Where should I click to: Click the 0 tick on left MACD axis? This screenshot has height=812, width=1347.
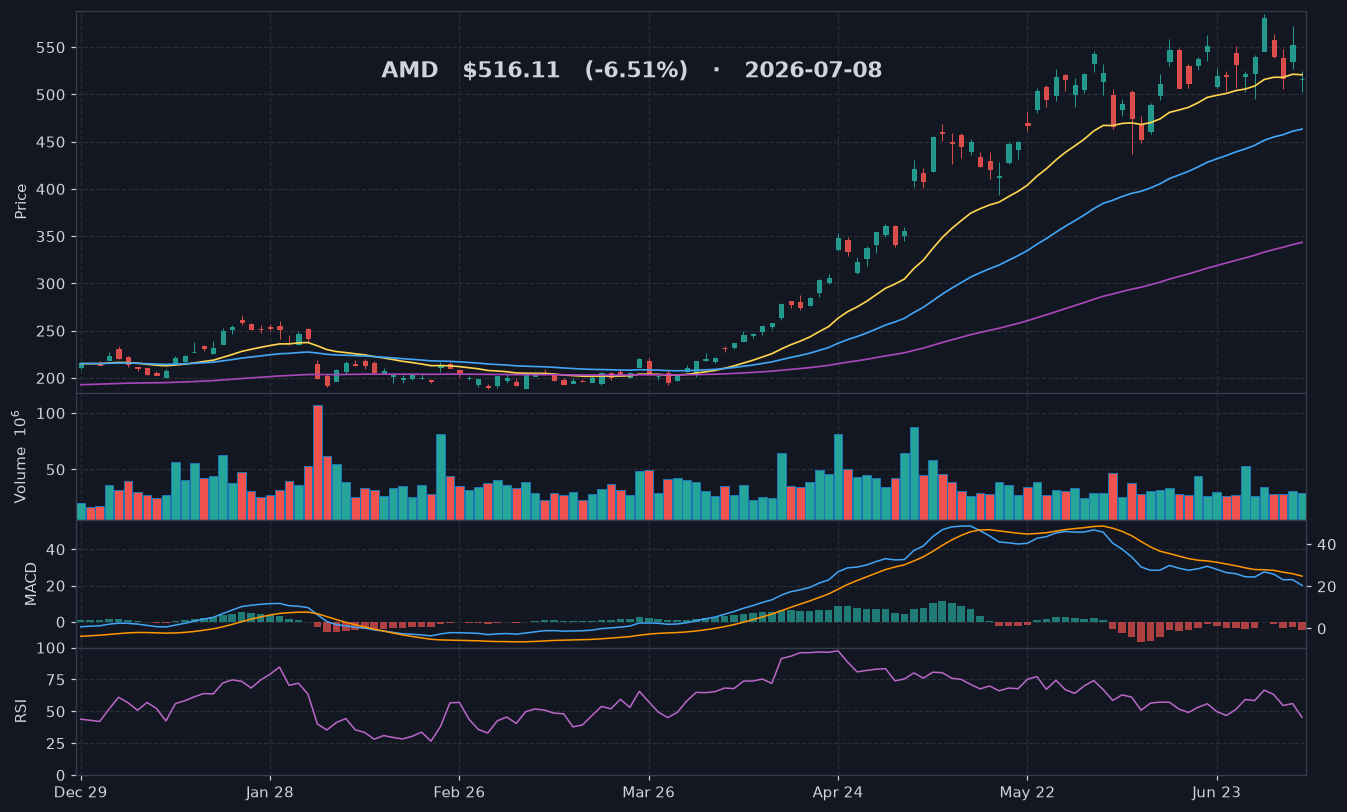(x=60, y=622)
